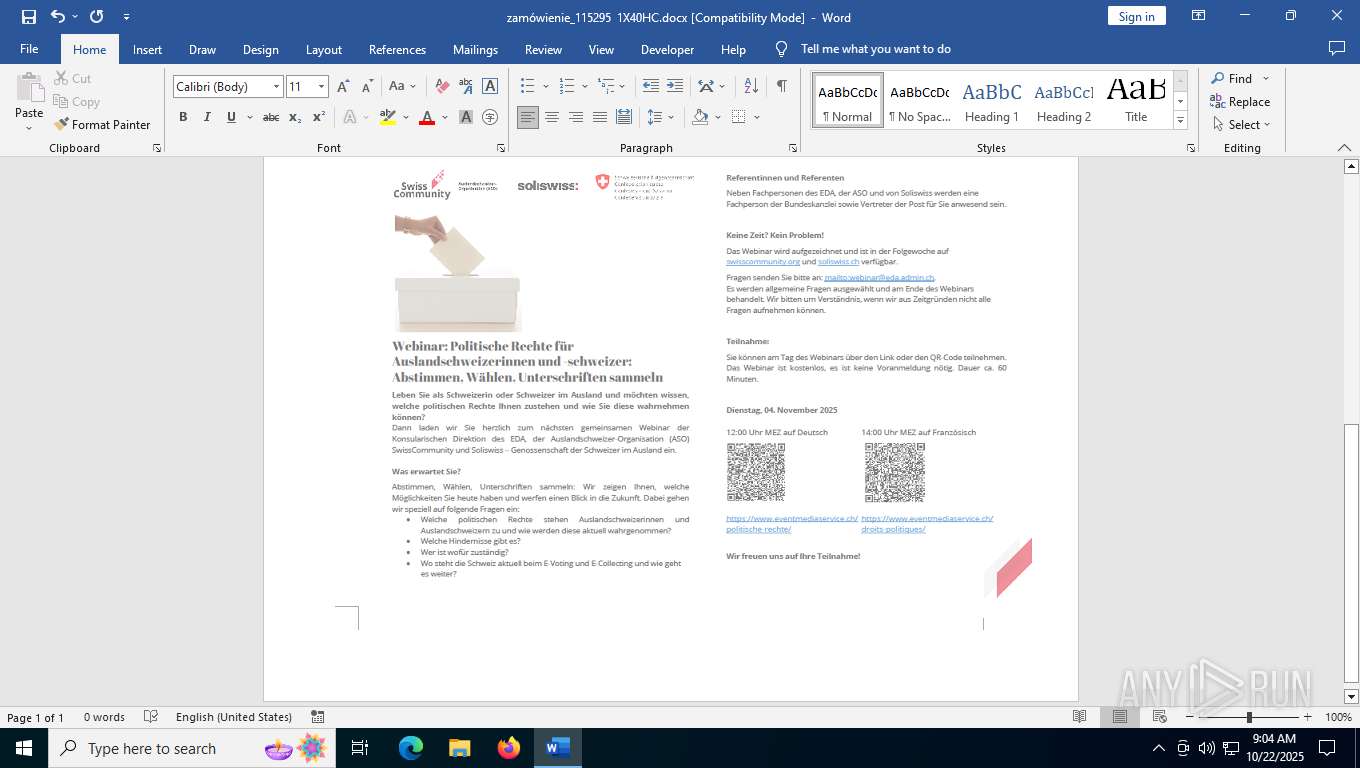
Task: Increase font size with Grow Font
Action: [x=343, y=87]
